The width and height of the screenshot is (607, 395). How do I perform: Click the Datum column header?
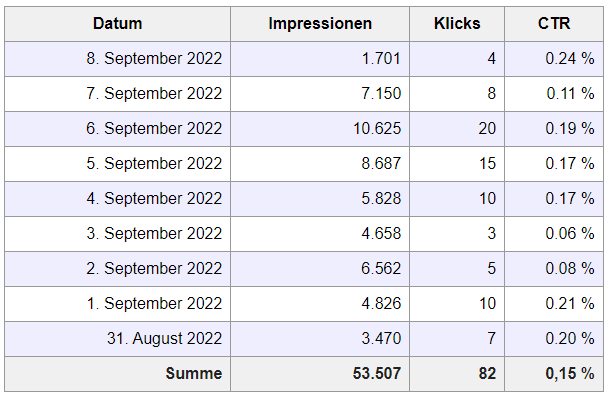point(118,24)
